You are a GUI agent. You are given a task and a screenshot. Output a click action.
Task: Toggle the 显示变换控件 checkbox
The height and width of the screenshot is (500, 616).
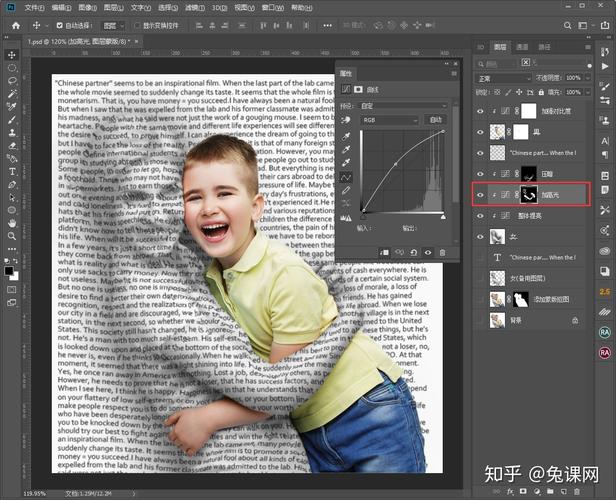point(137,24)
